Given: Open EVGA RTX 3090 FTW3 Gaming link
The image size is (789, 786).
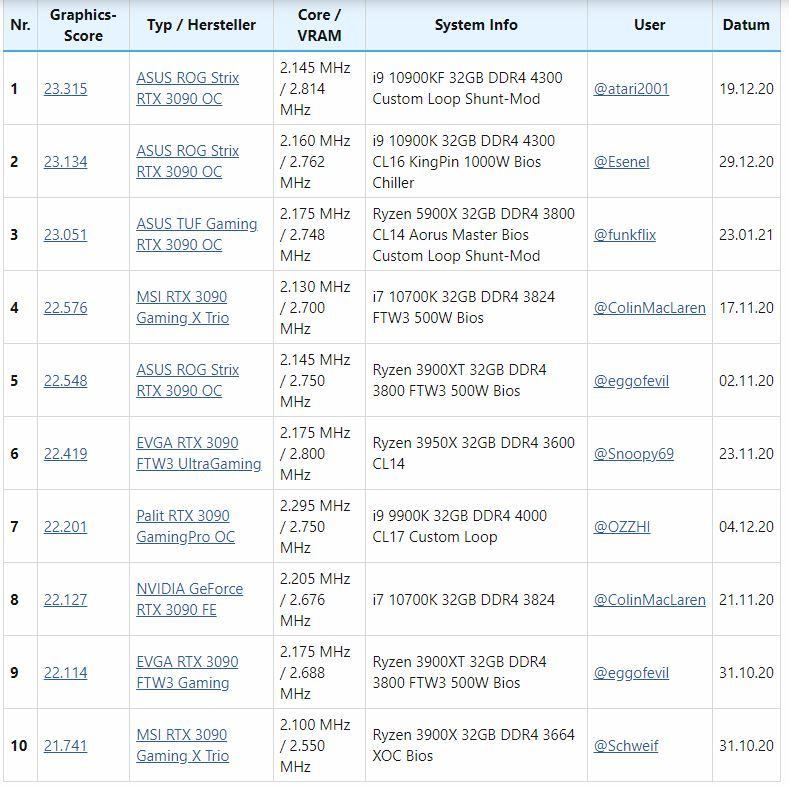Looking at the screenshot, I should (187, 672).
